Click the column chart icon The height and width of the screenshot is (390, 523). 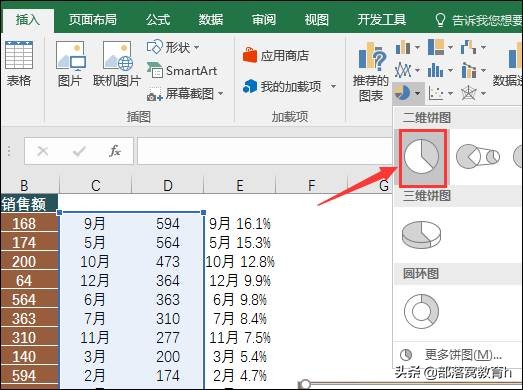(403, 47)
